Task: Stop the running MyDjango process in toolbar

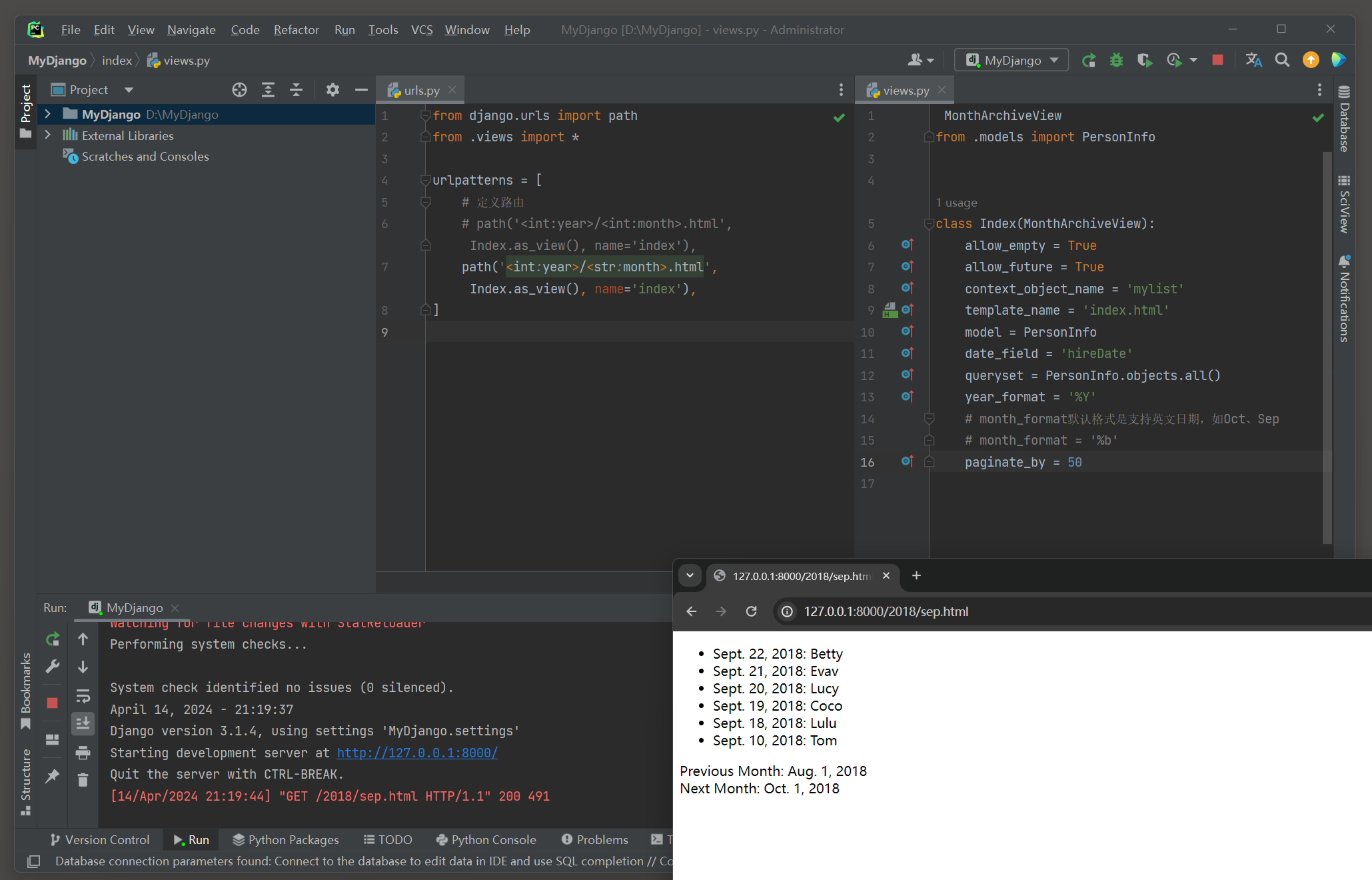Action: (x=1217, y=60)
